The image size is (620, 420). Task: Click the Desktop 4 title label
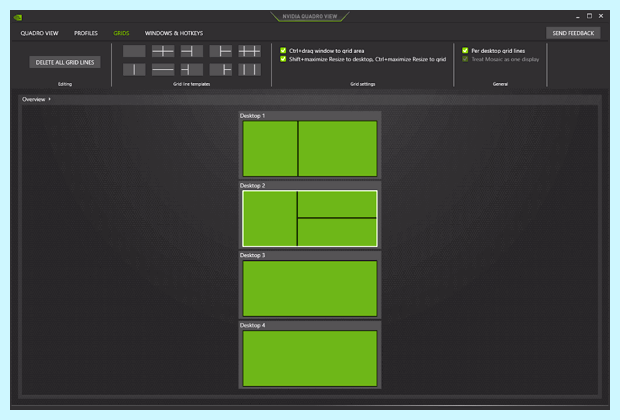pos(252,325)
